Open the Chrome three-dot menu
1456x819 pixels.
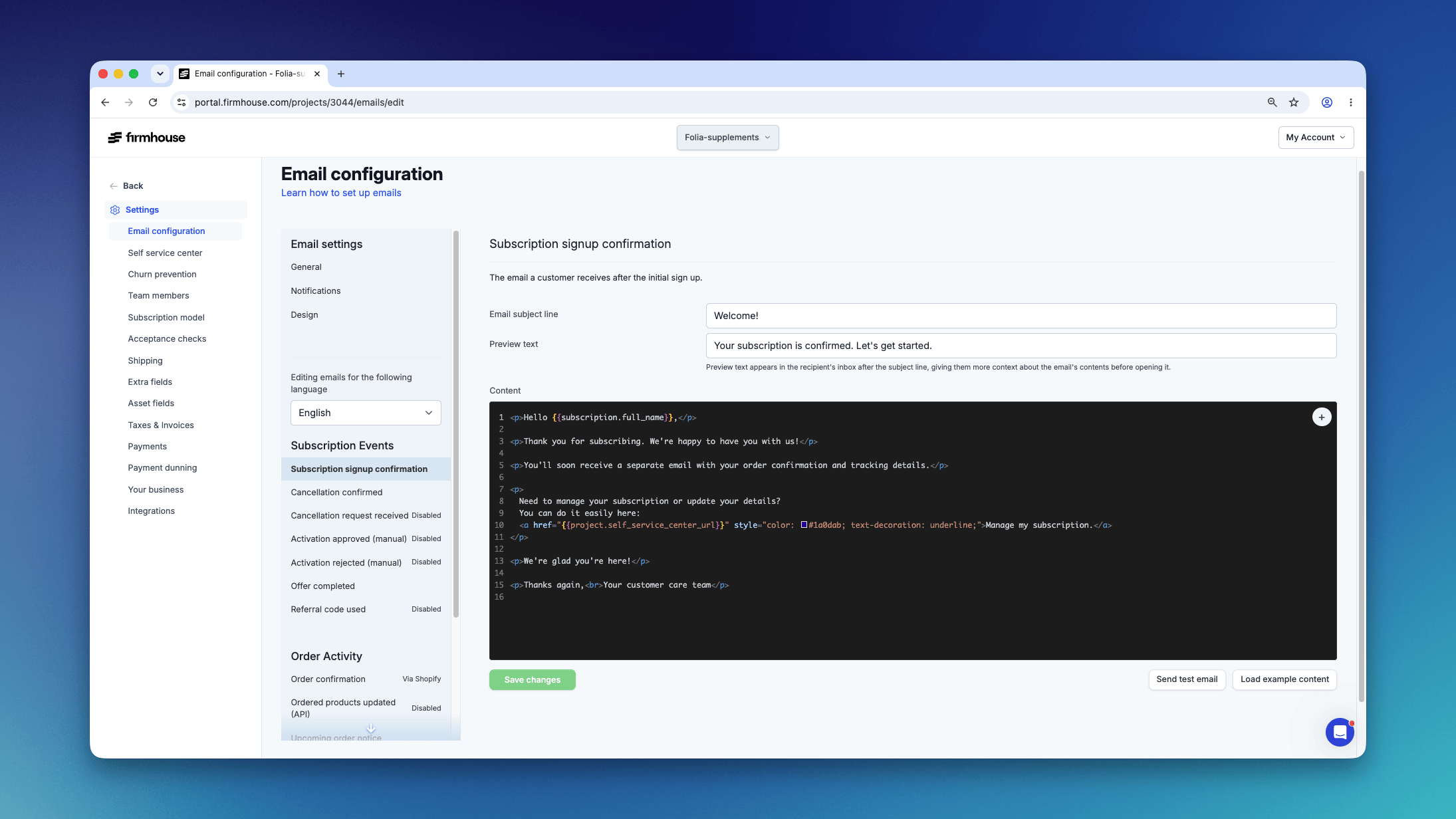1350,102
